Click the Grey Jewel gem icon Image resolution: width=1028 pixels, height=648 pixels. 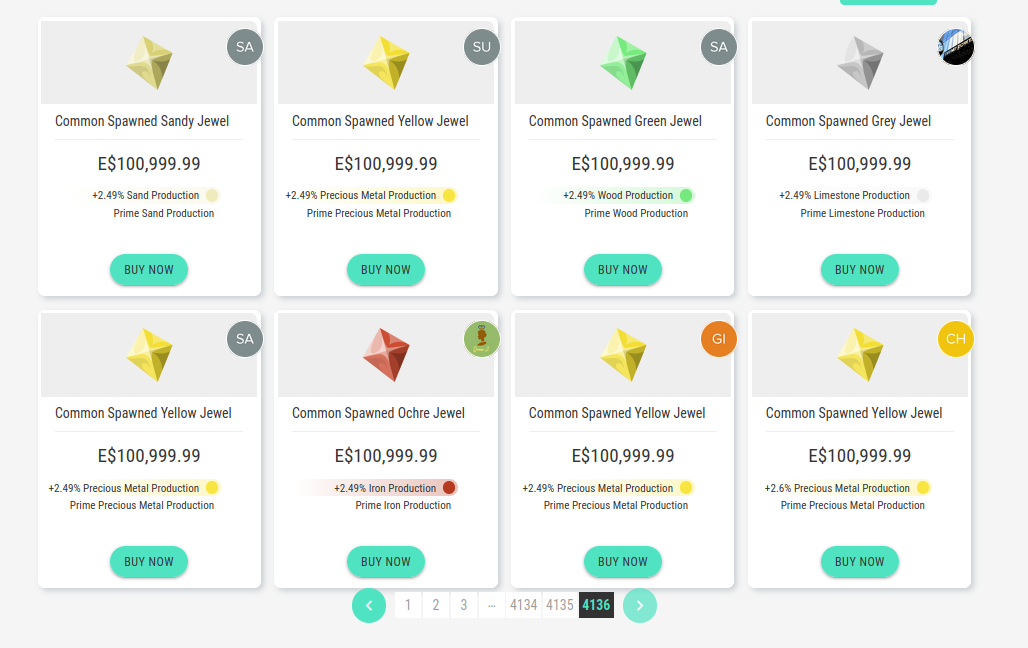(x=861, y=62)
